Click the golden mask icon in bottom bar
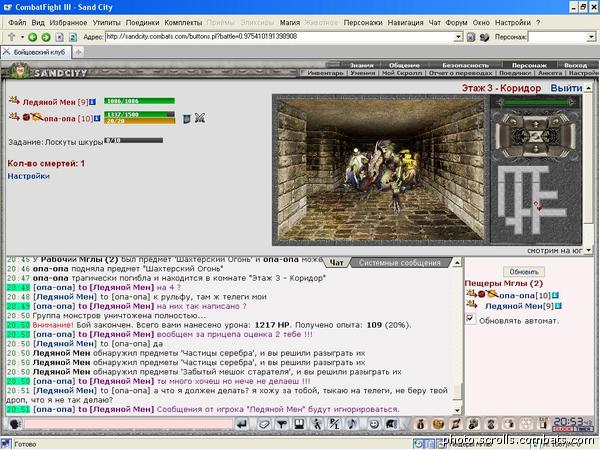This screenshot has width=600, height=450. 438,424
